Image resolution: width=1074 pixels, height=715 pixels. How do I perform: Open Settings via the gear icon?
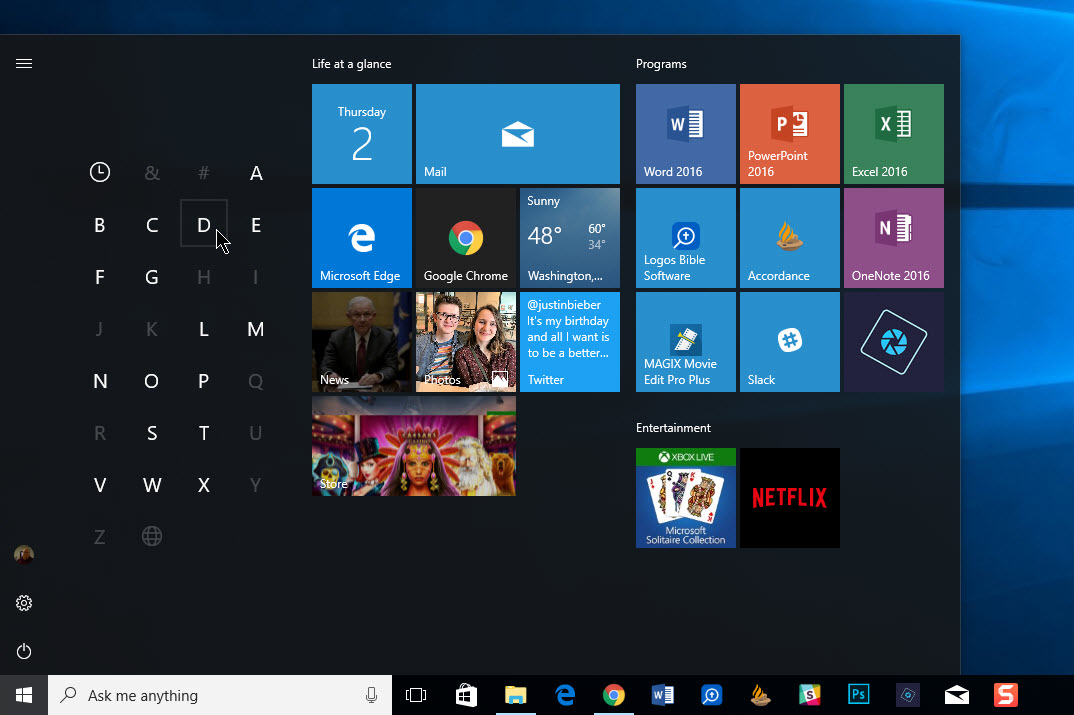[x=24, y=603]
